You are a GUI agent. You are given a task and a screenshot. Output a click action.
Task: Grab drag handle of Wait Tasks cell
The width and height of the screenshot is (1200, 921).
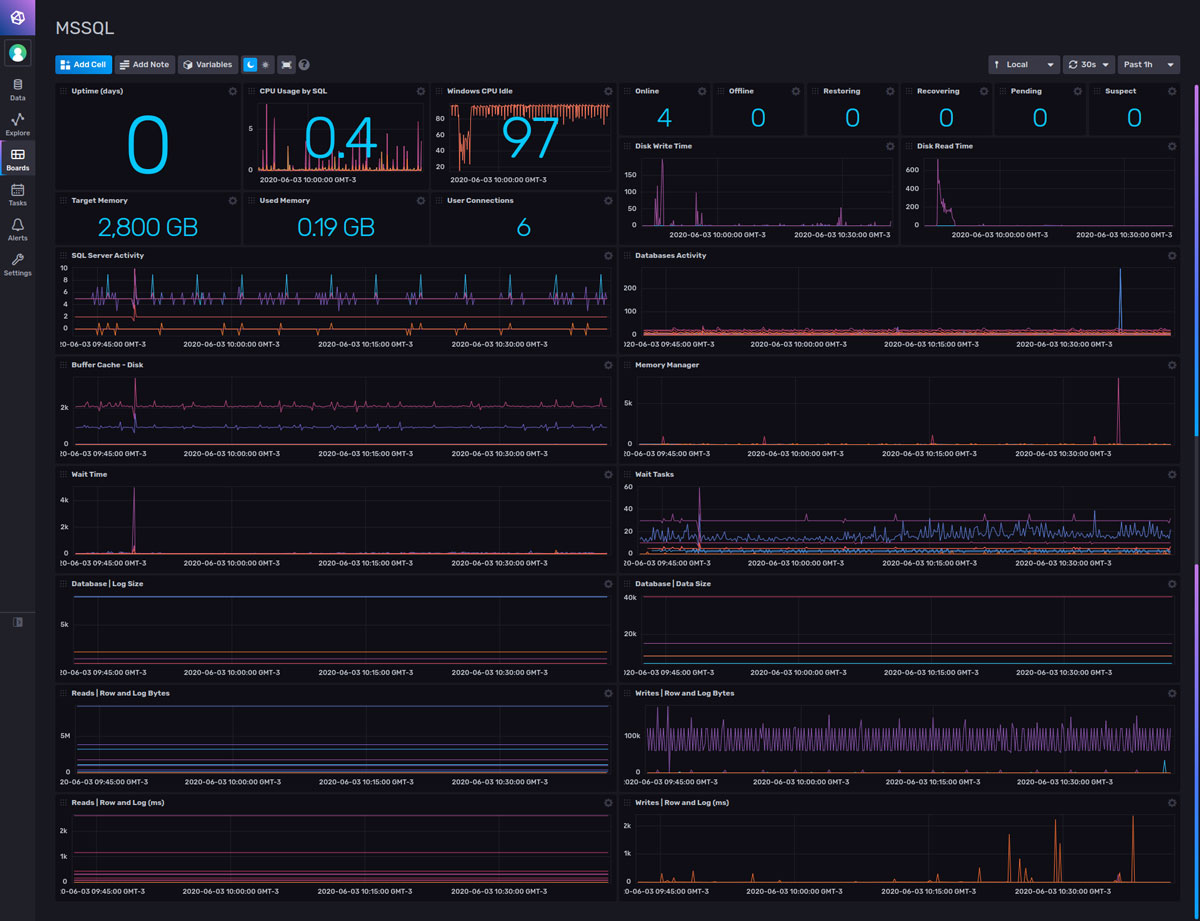pos(627,475)
